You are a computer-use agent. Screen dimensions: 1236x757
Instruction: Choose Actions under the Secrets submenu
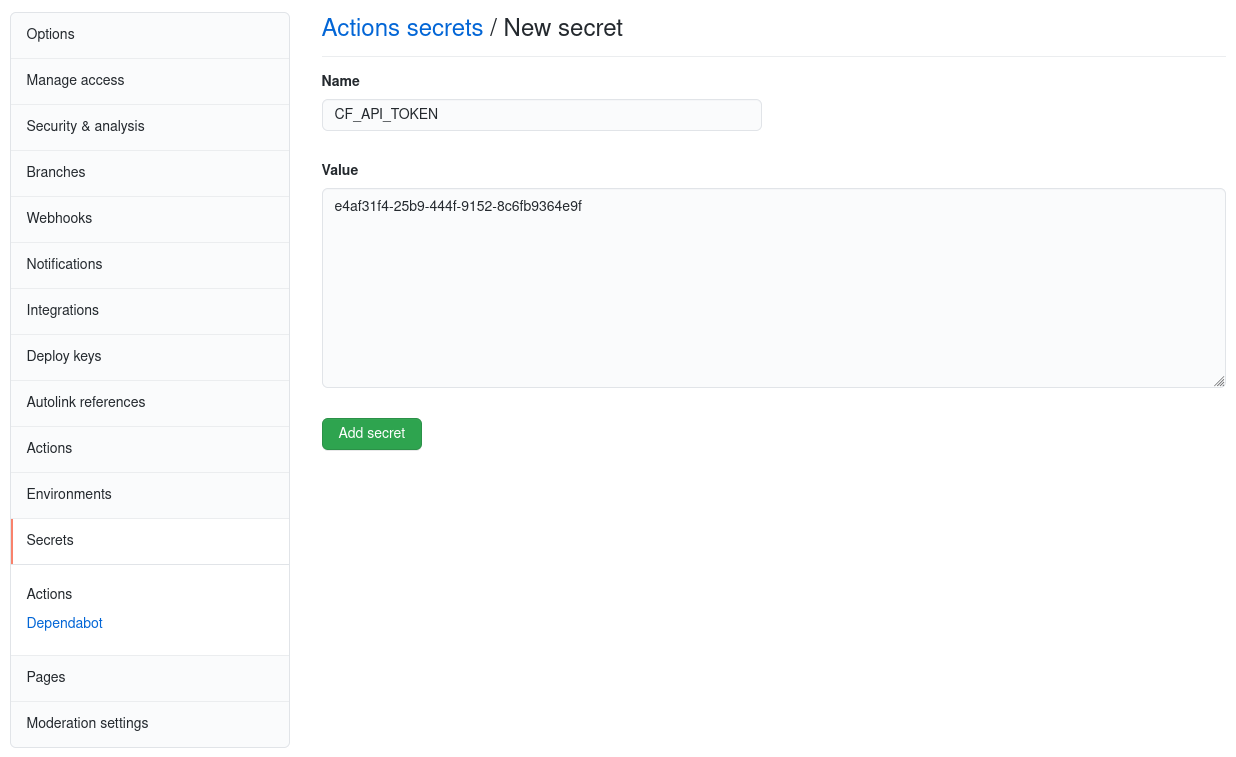(x=49, y=594)
